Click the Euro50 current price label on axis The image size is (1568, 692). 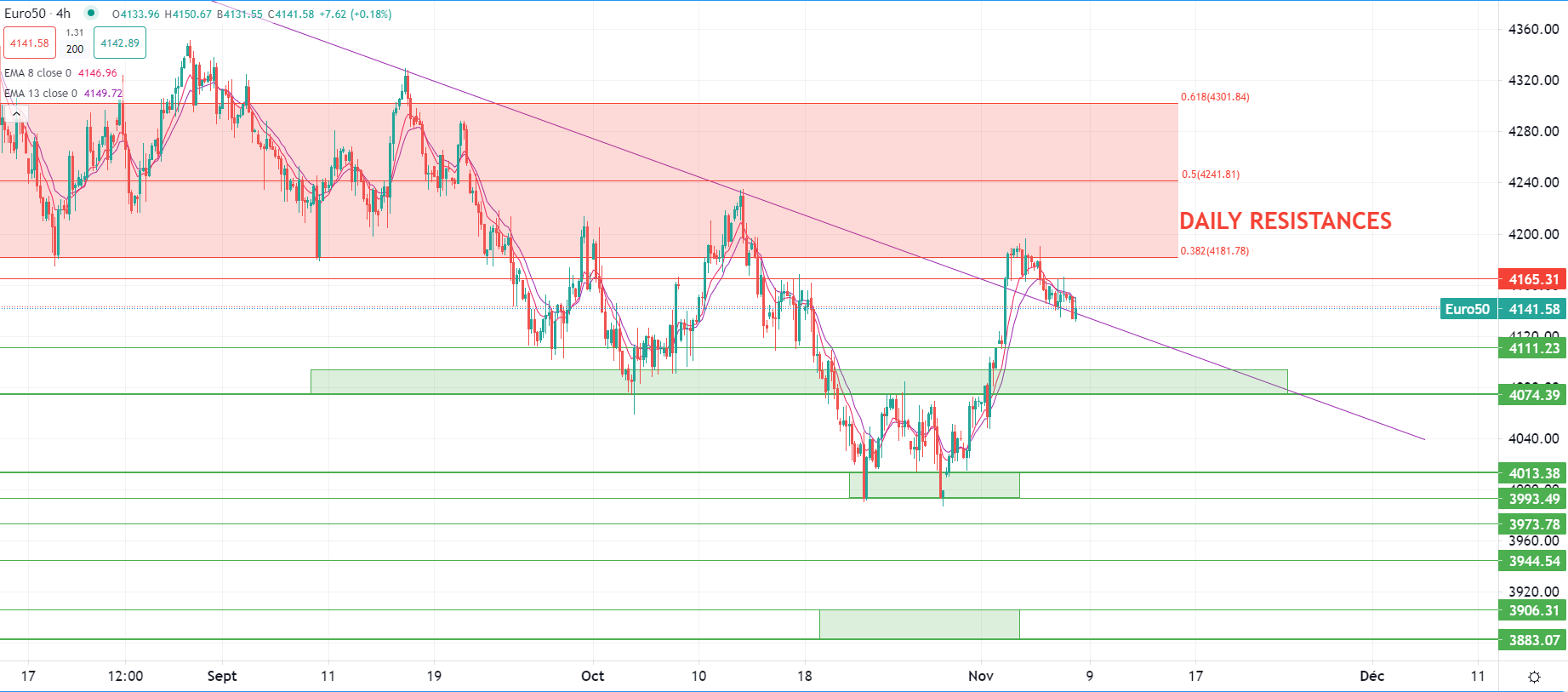pos(1502,309)
